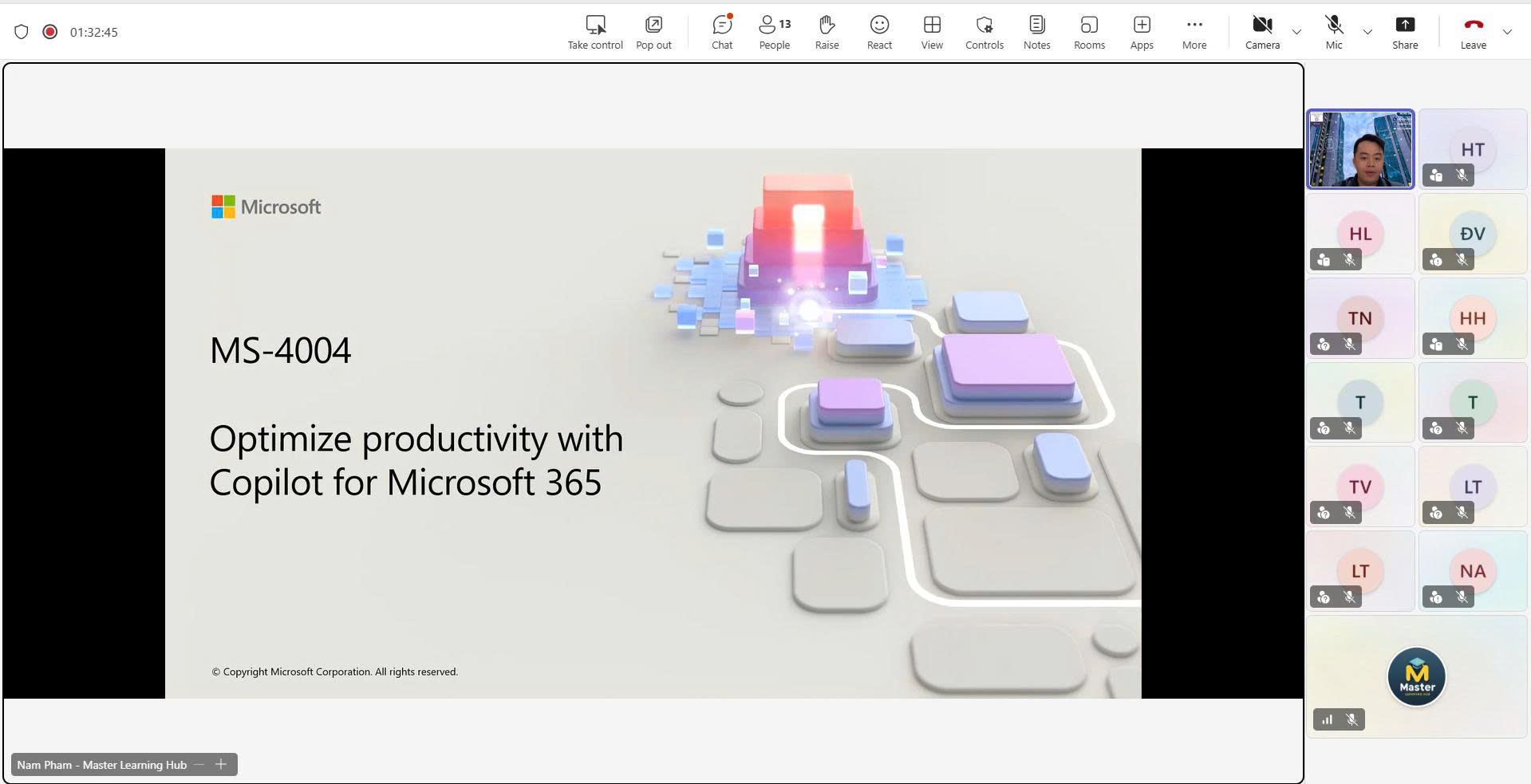
Task: Open the Apps panel
Action: pos(1142,32)
